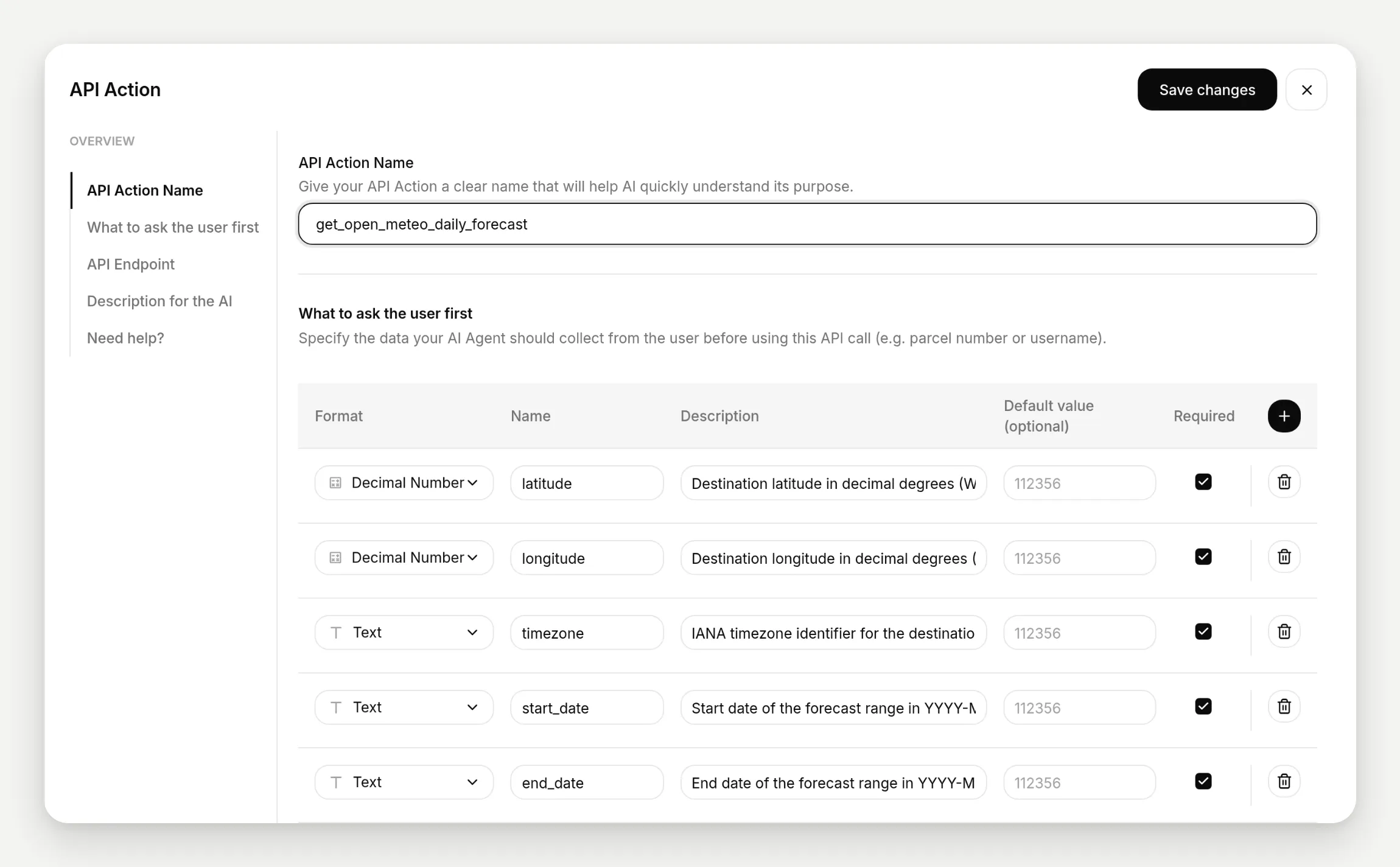The image size is (1400, 867).
Task: Set default value for start_date
Action: point(1079,707)
